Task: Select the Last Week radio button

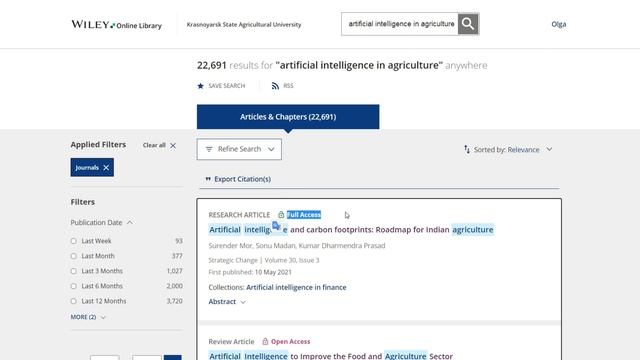Action: [73, 241]
